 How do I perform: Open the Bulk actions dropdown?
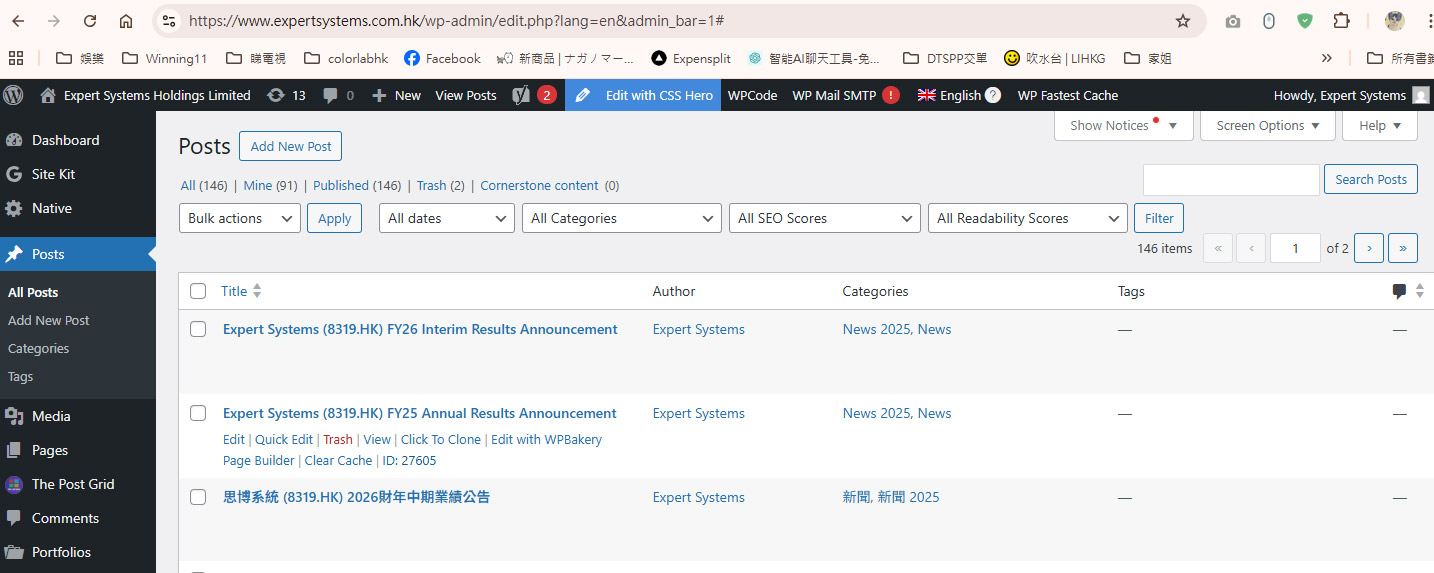coord(240,218)
